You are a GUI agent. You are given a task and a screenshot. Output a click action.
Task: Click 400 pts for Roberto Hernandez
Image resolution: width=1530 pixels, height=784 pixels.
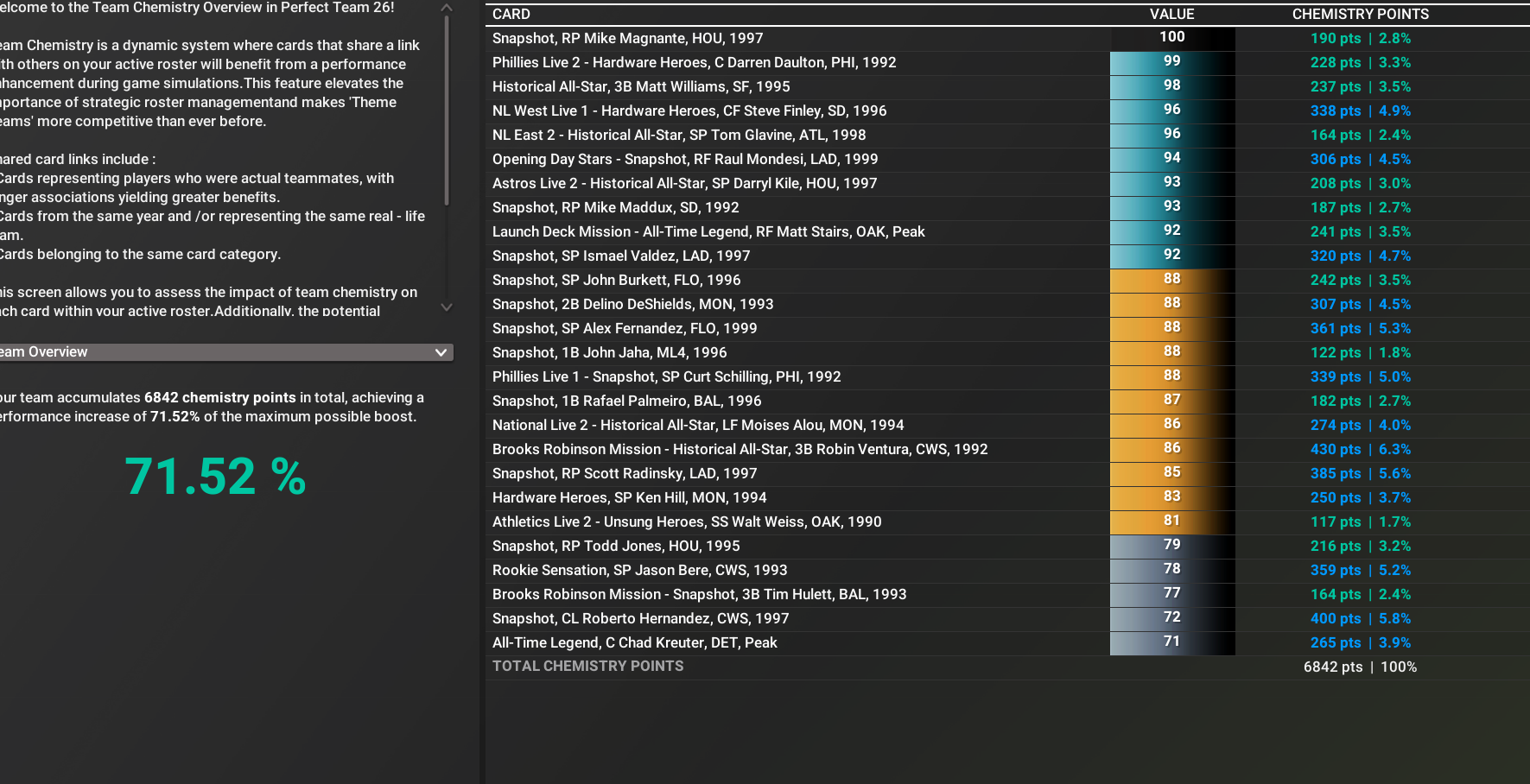[1335, 618]
